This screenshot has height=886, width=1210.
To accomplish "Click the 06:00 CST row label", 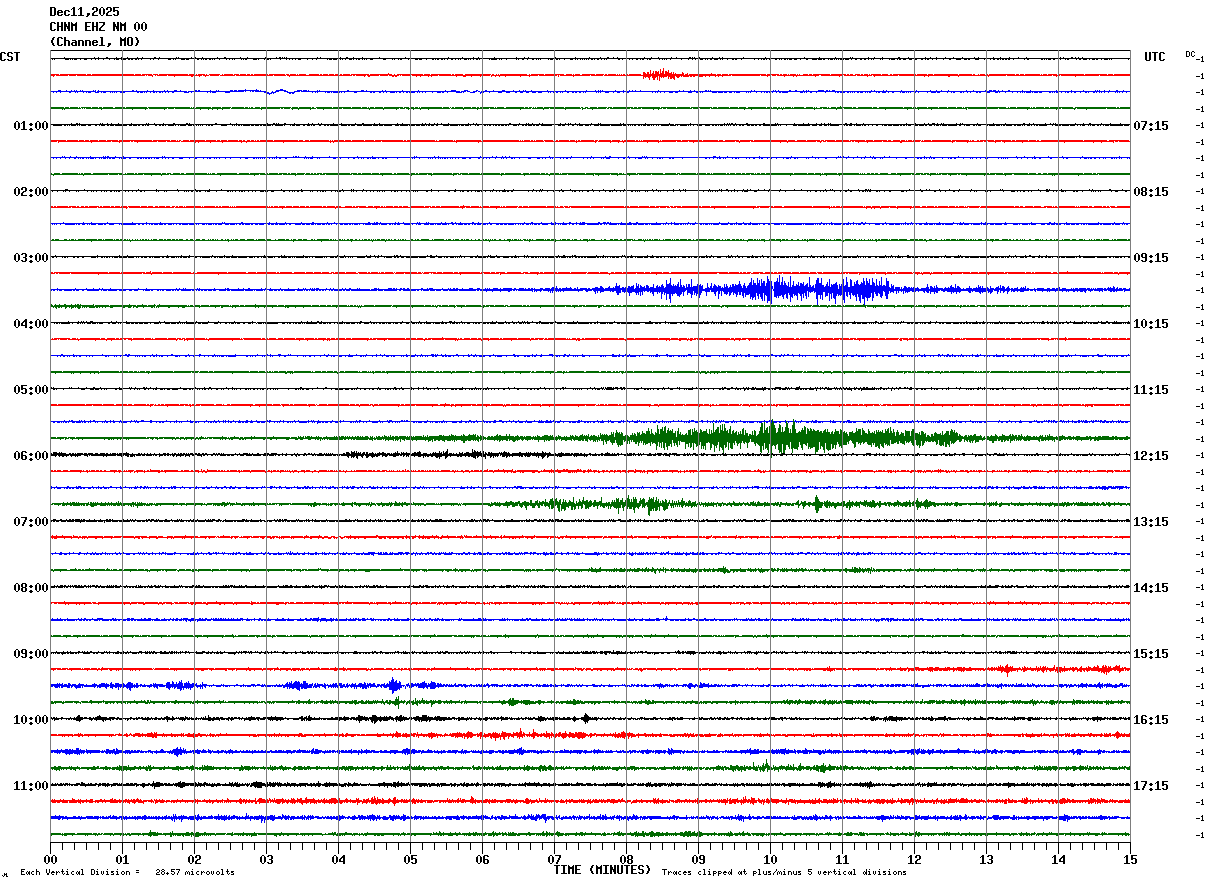I will [x=31, y=456].
